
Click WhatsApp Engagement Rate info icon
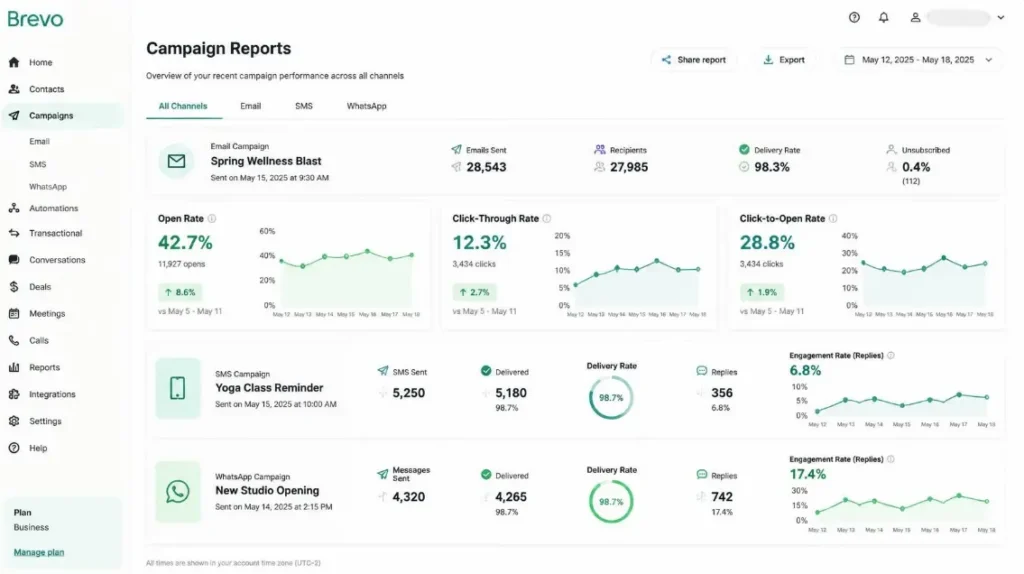(891, 459)
